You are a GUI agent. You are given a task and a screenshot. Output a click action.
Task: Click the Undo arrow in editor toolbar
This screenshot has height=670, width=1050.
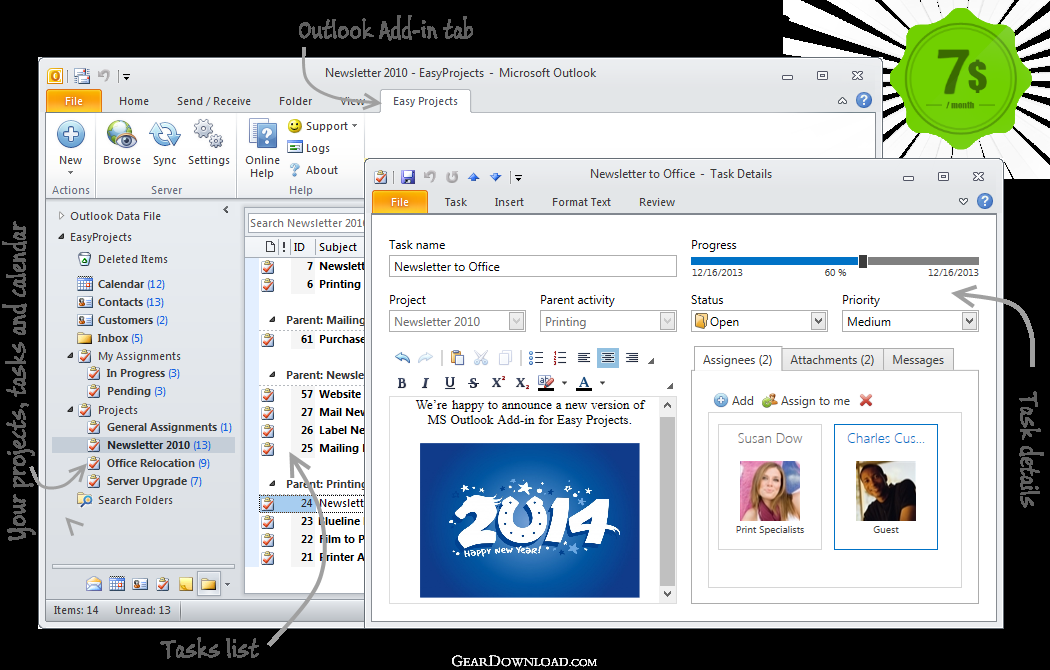click(402, 358)
